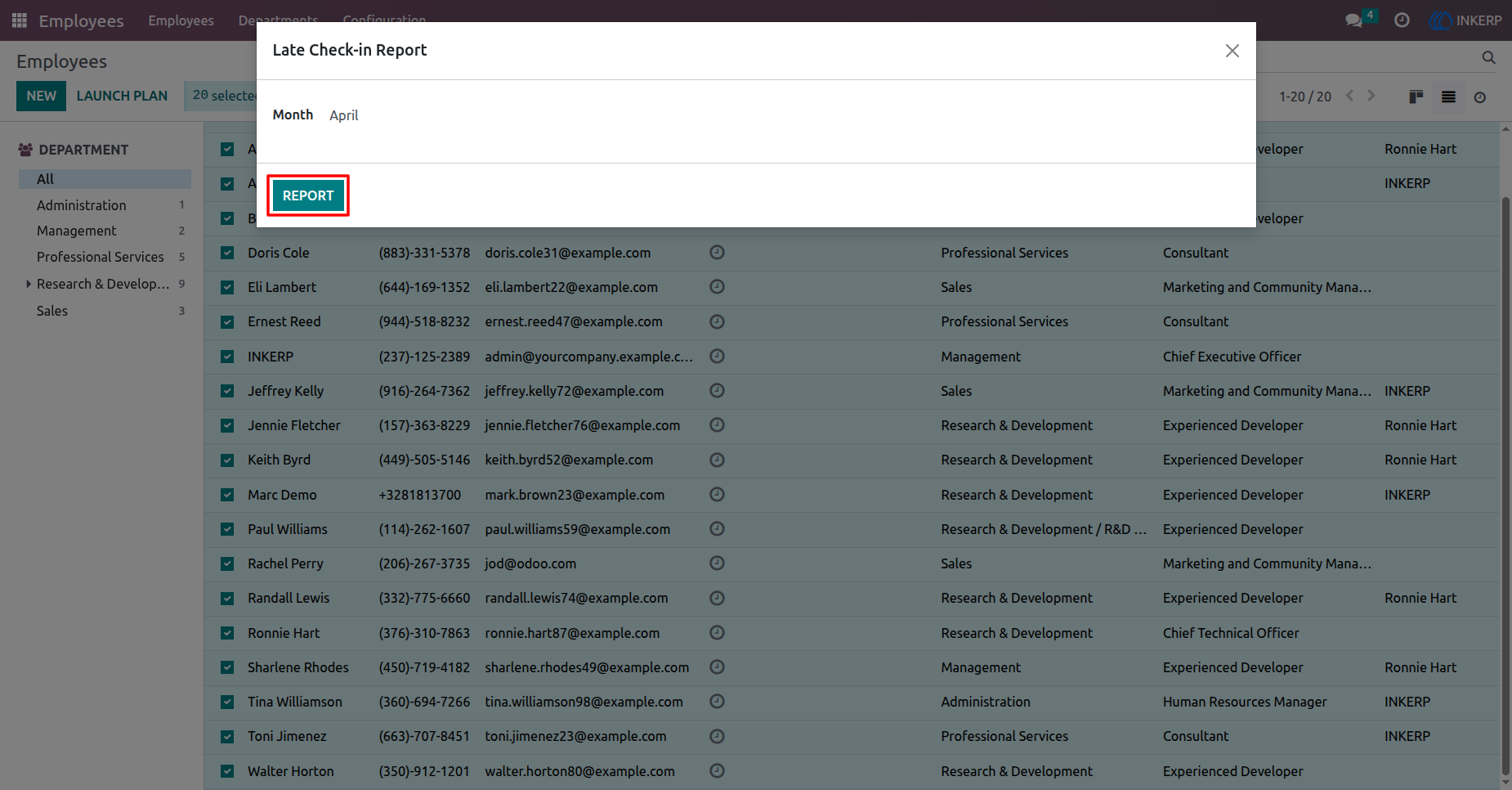Click activity clock for Keith Byrd

pos(717,460)
